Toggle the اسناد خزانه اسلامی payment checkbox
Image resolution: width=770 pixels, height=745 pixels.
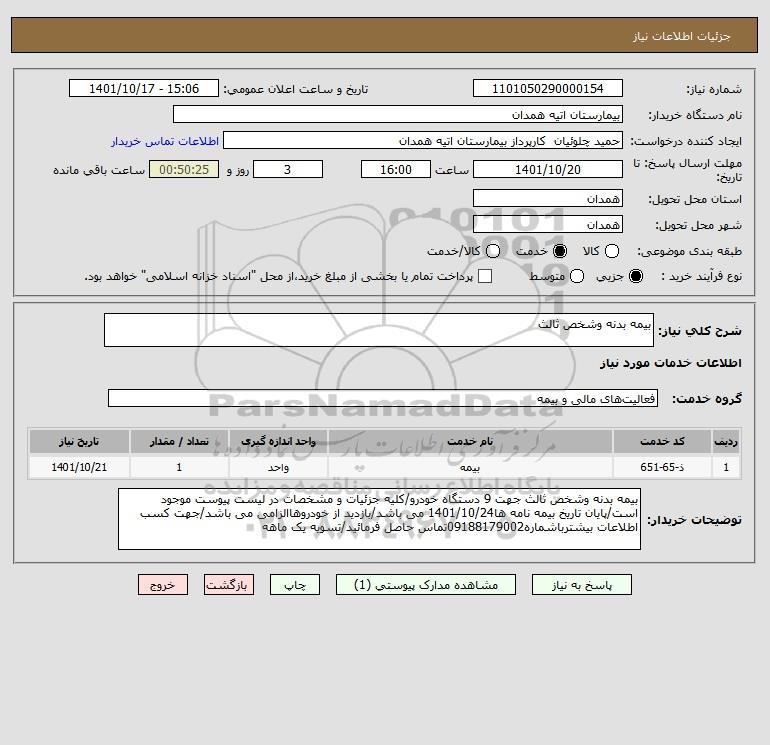[485, 276]
